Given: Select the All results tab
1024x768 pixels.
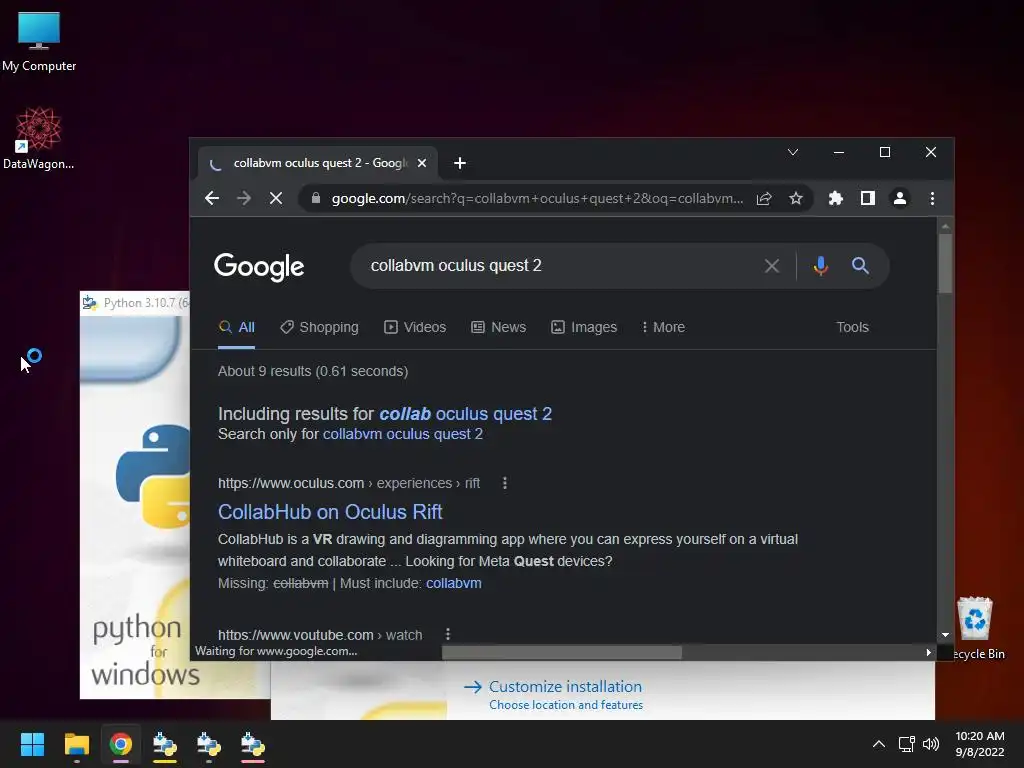Looking at the screenshot, I should 236,327.
